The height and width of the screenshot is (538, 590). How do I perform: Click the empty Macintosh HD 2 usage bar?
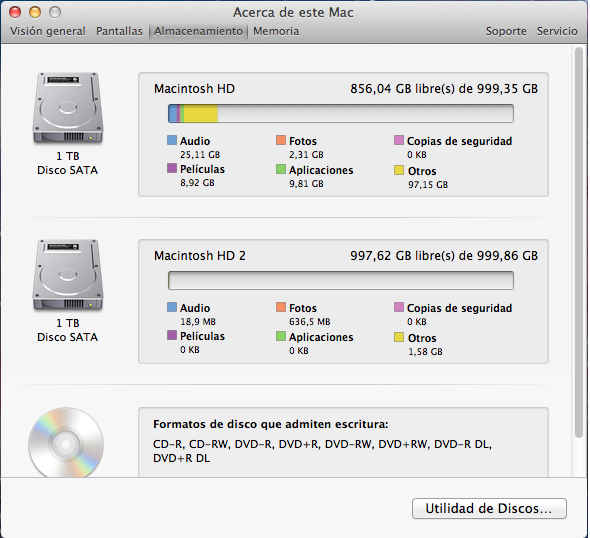click(341, 280)
